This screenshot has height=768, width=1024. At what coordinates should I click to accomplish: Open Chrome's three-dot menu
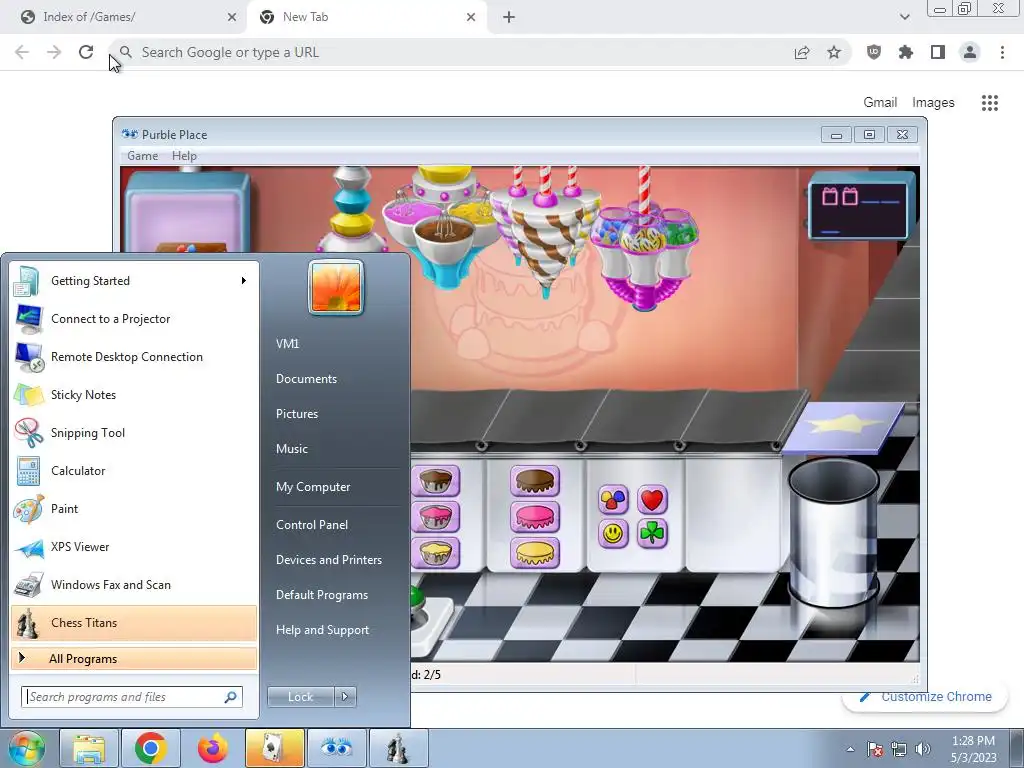coord(1002,52)
